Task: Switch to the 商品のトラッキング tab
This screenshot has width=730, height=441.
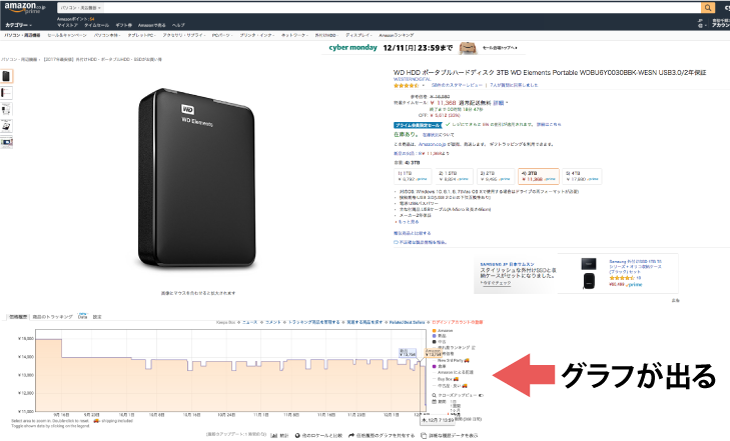Action: point(53,317)
